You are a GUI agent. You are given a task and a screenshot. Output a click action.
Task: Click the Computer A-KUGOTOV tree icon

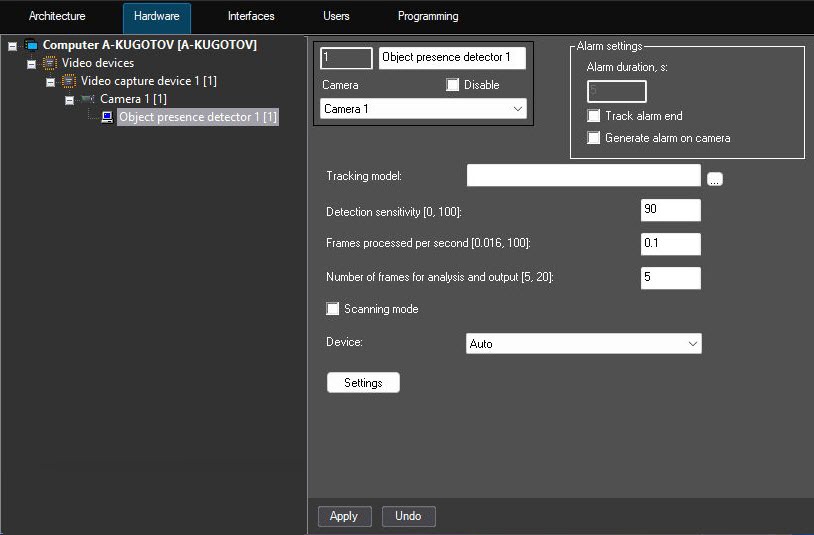[x=31, y=45]
